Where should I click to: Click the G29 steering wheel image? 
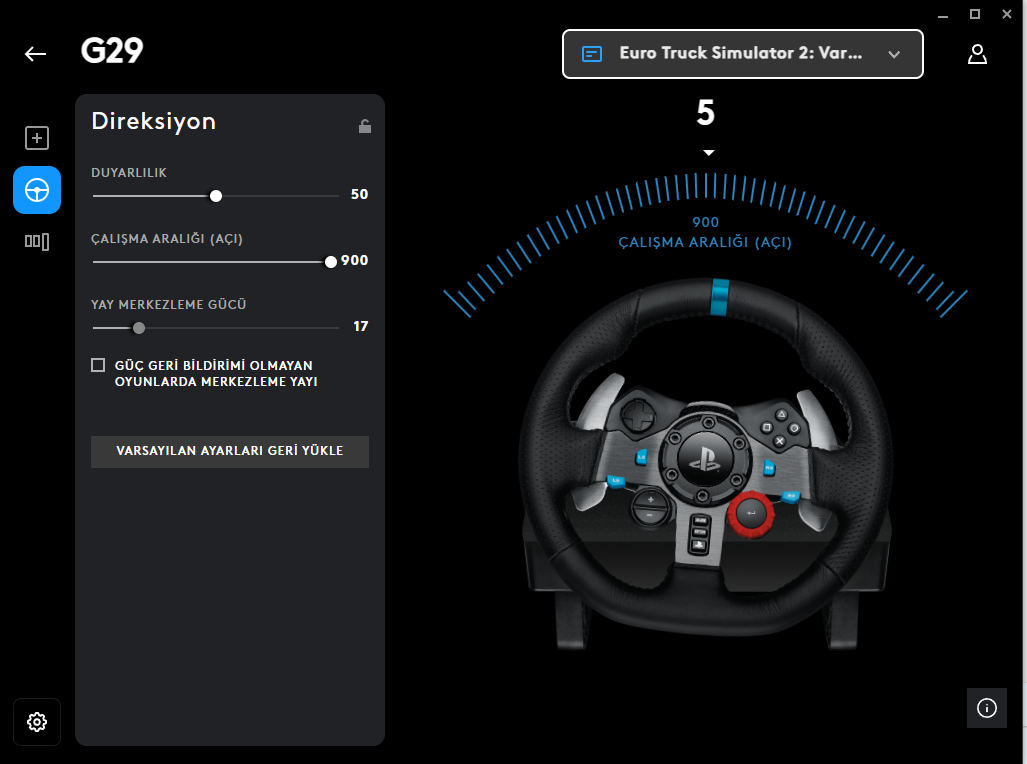pyautogui.click(x=706, y=464)
